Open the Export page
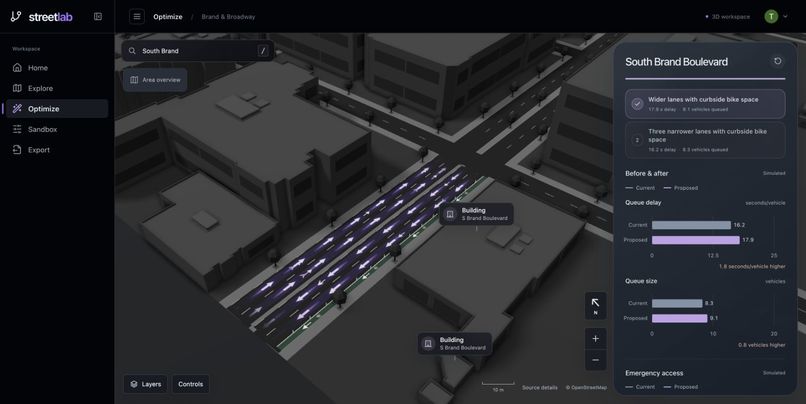Viewport: 806px width, 404px height. [57, 150]
